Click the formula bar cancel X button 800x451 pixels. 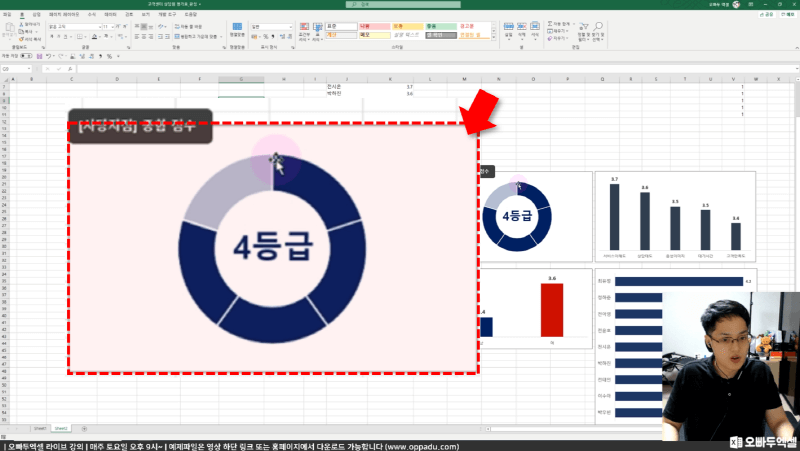tap(47, 69)
